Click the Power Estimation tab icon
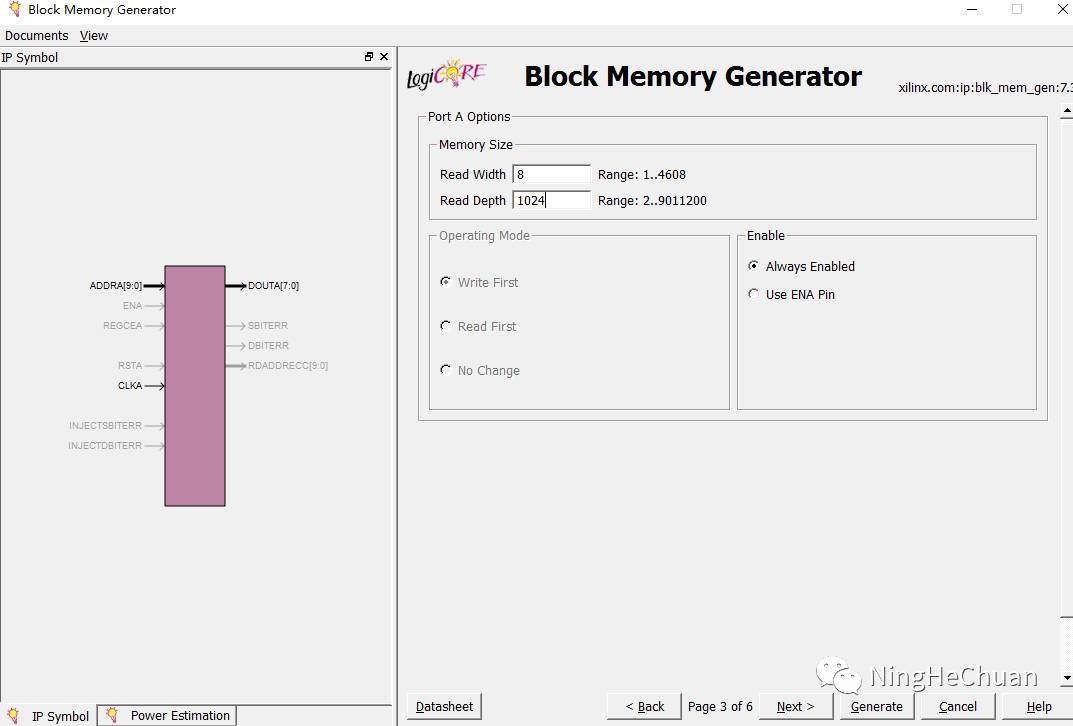This screenshot has height=726, width=1073. [113, 715]
